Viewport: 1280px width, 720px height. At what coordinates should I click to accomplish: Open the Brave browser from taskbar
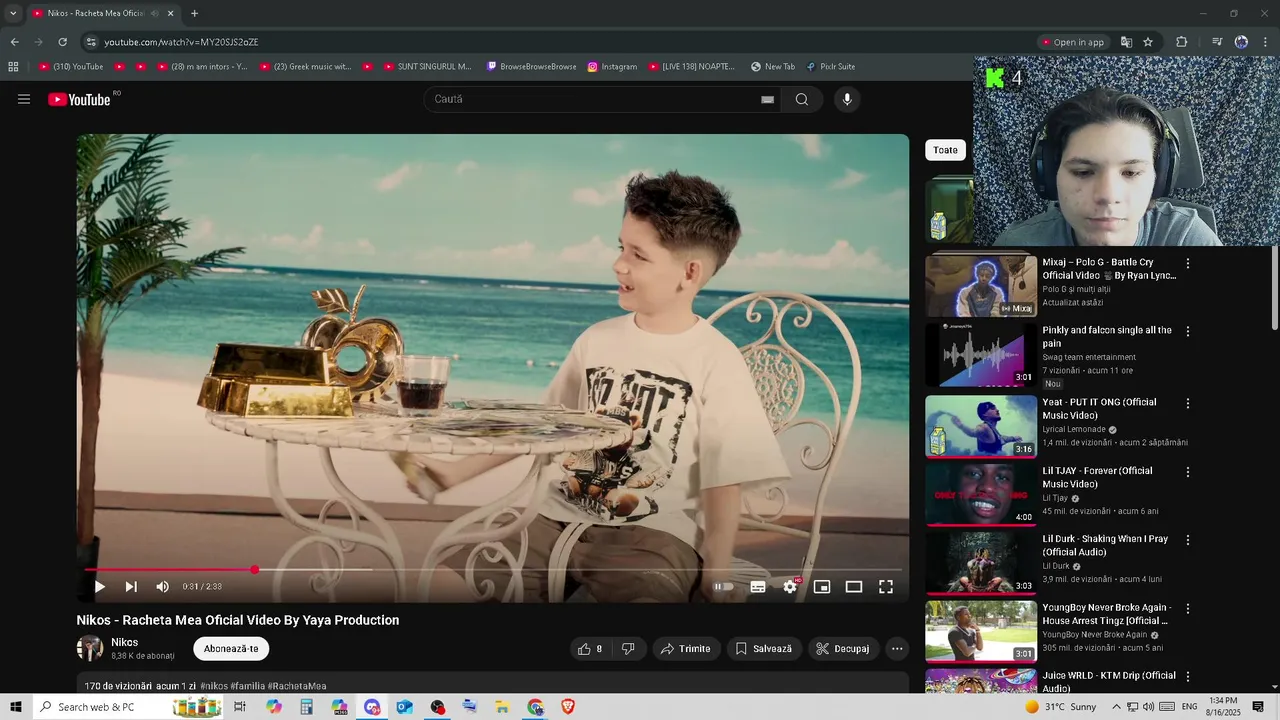point(568,707)
